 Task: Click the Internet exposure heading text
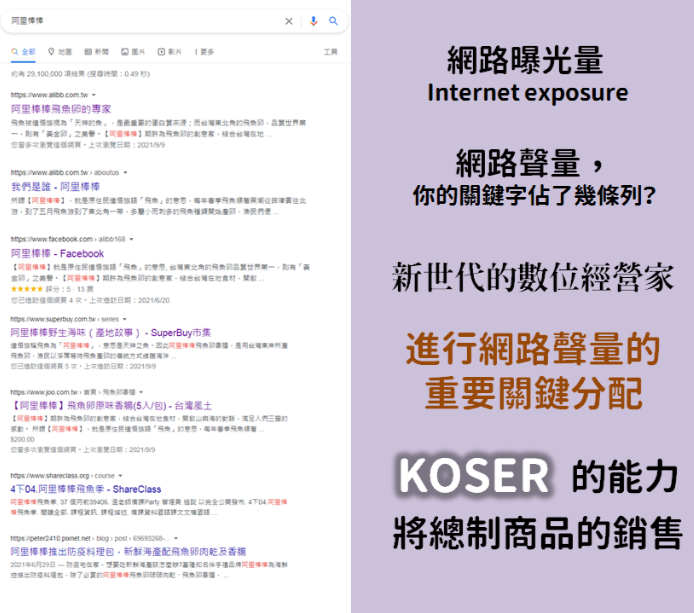[x=528, y=93]
